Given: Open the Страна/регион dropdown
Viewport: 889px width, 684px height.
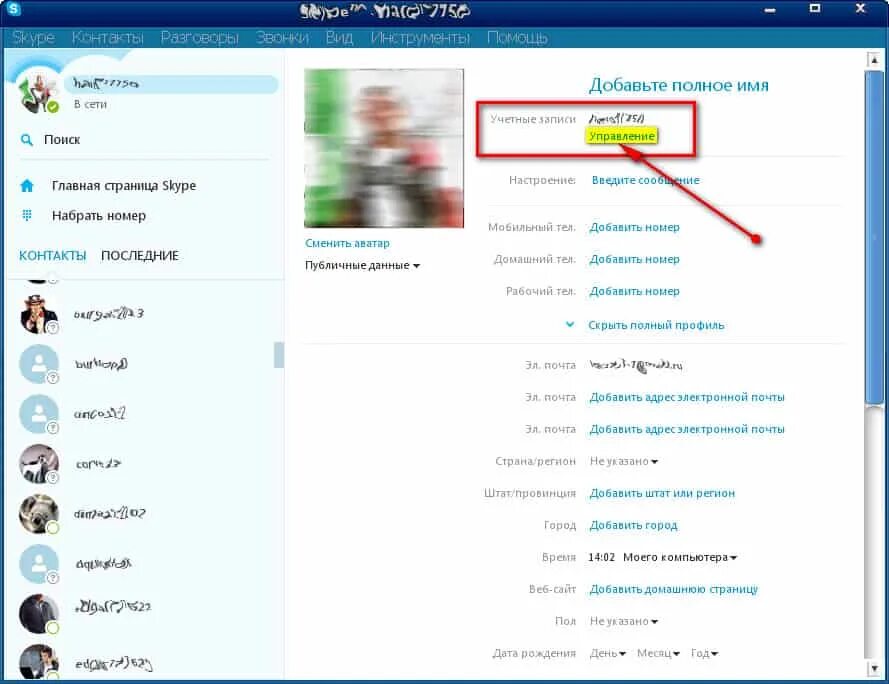Looking at the screenshot, I should point(624,462).
